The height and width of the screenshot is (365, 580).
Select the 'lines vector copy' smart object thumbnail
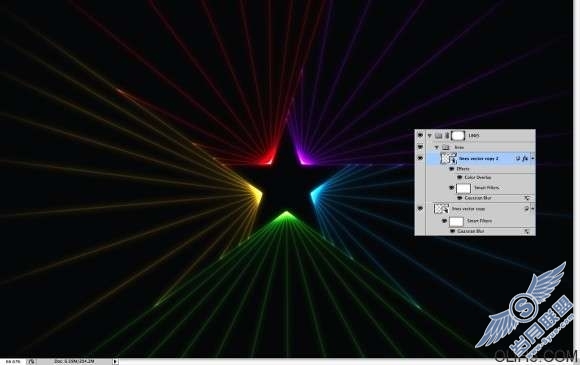click(441, 209)
